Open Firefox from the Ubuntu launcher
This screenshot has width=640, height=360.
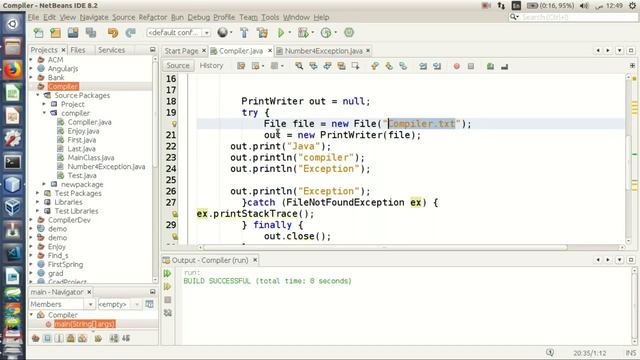(12, 70)
